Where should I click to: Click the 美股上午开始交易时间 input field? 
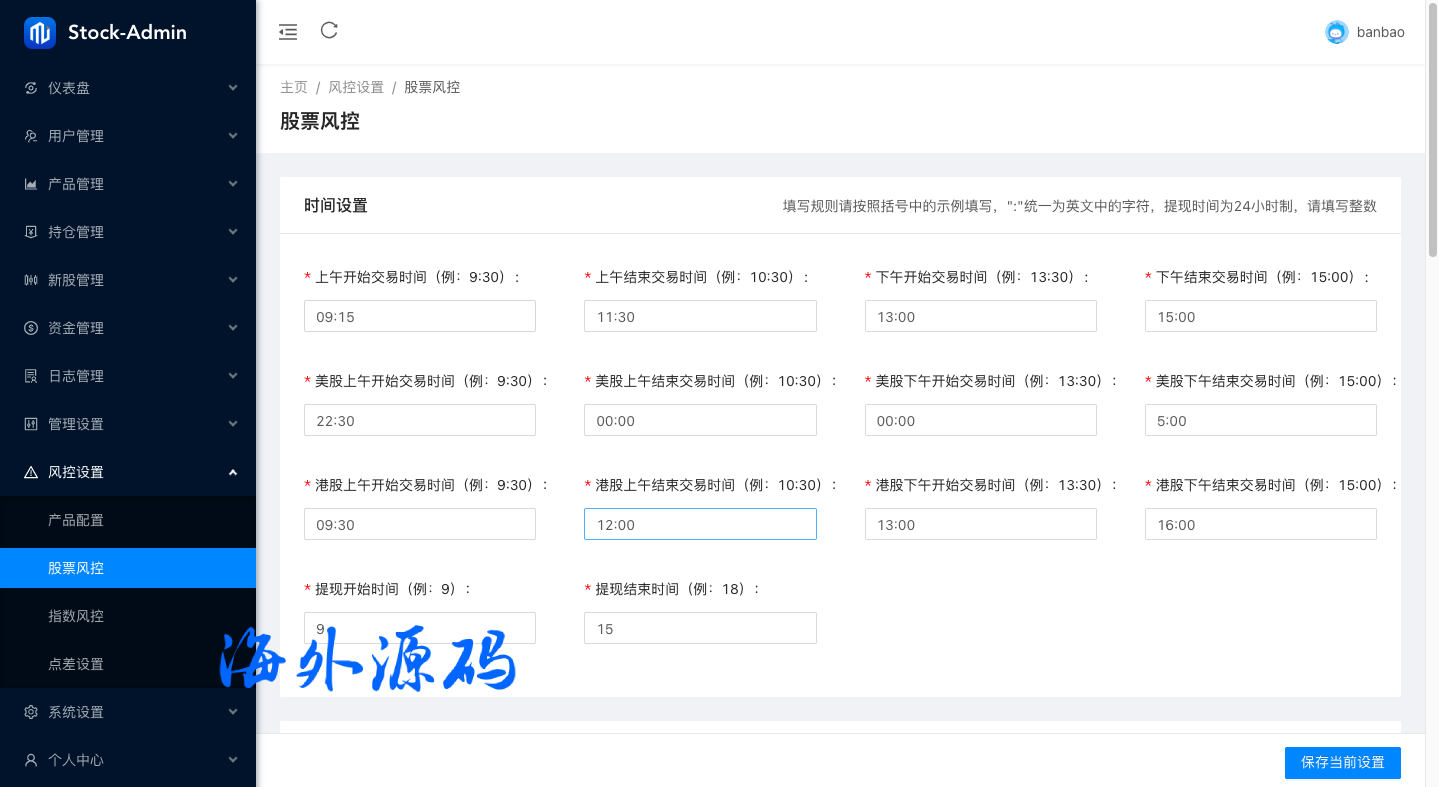pyautogui.click(x=420, y=420)
